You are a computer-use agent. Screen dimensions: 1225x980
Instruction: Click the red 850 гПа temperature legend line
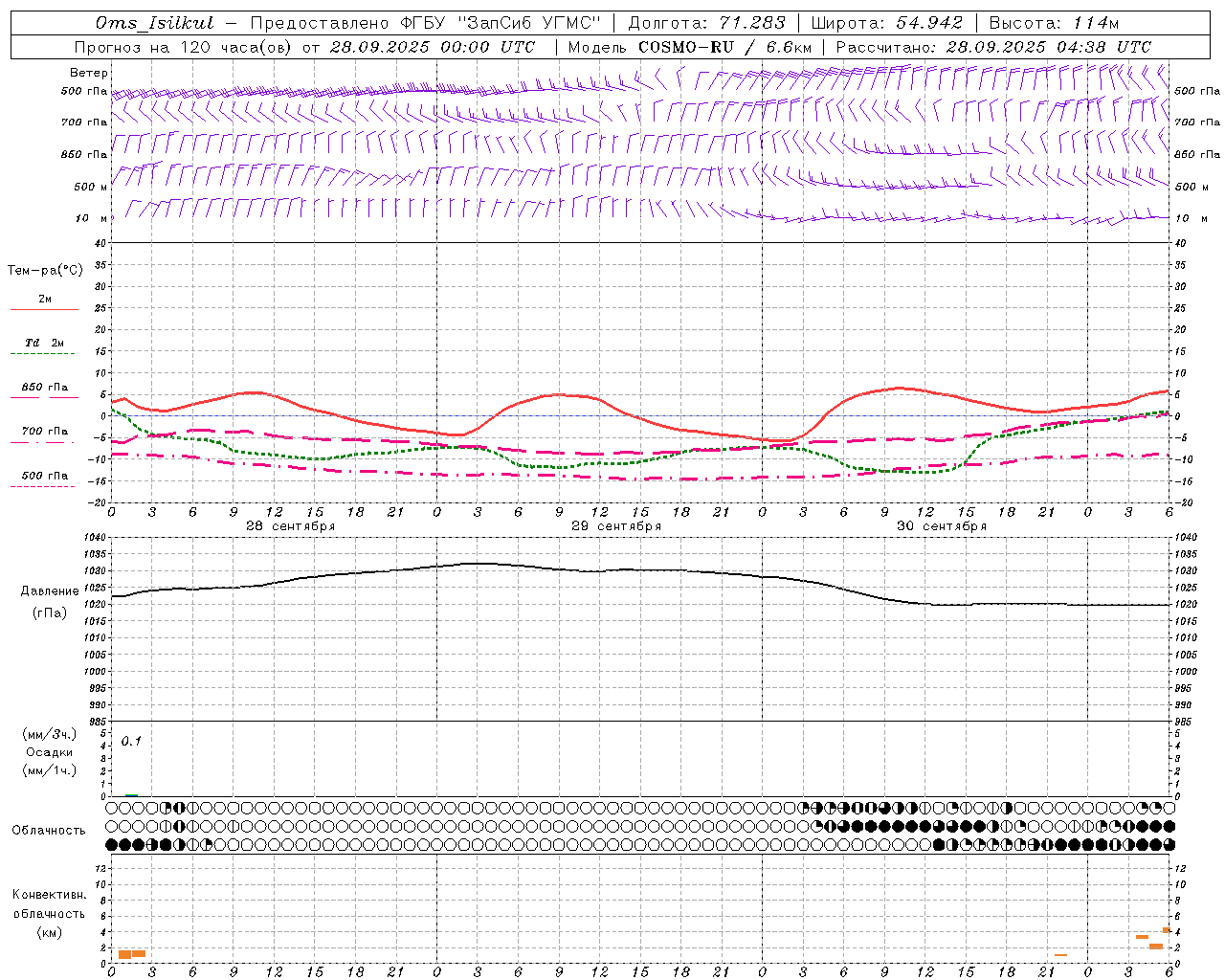tap(44, 397)
